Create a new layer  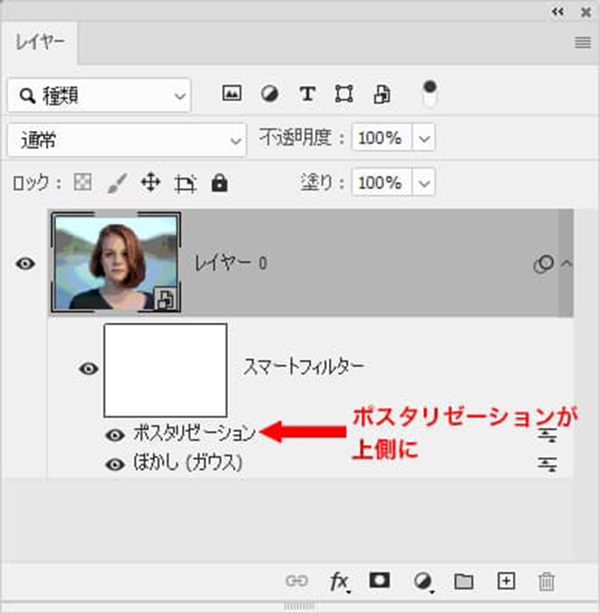point(506,581)
